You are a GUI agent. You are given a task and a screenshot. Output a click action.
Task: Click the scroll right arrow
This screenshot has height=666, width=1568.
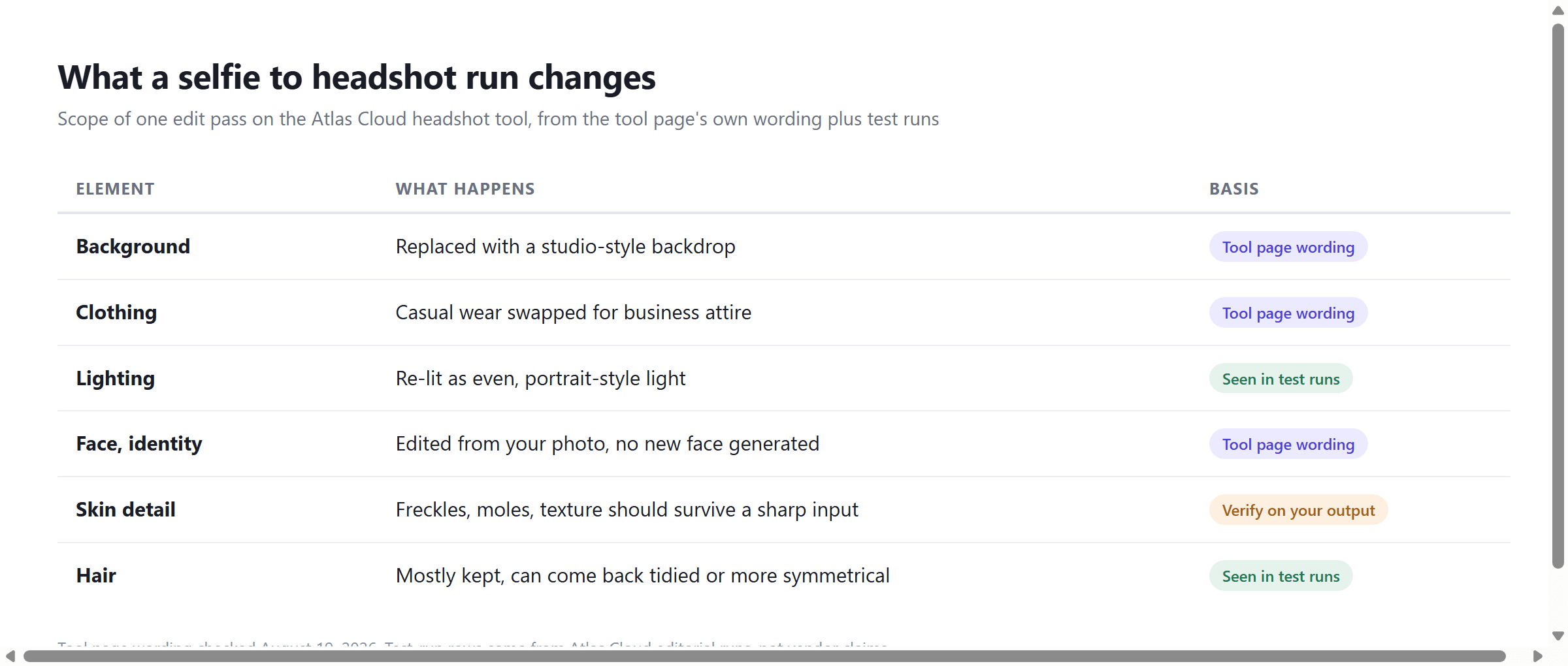click(1537, 656)
